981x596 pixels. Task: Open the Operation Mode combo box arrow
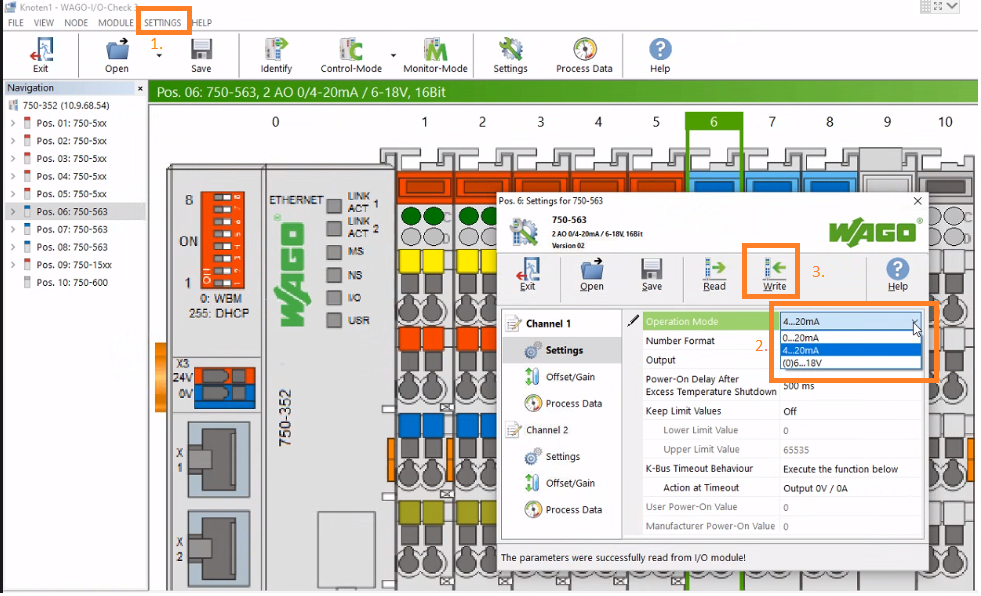pyautogui.click(x=915, y=321)
